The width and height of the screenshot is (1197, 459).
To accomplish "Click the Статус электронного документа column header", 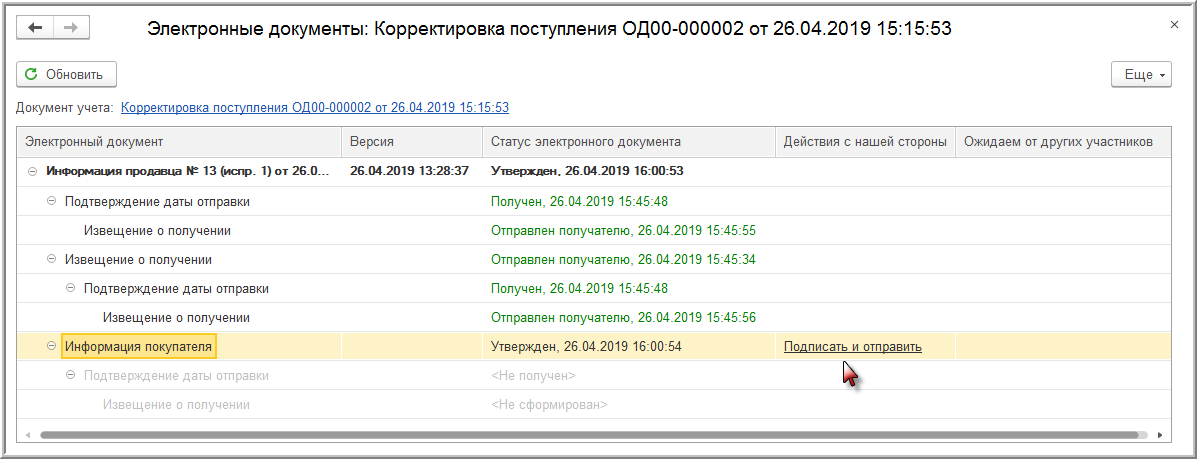I will (x=585, y=142).
